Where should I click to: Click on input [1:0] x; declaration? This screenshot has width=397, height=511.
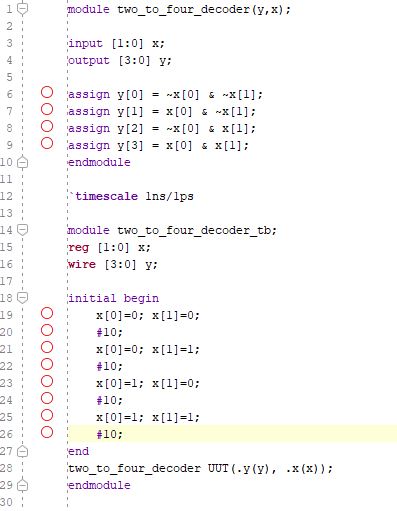116,43
